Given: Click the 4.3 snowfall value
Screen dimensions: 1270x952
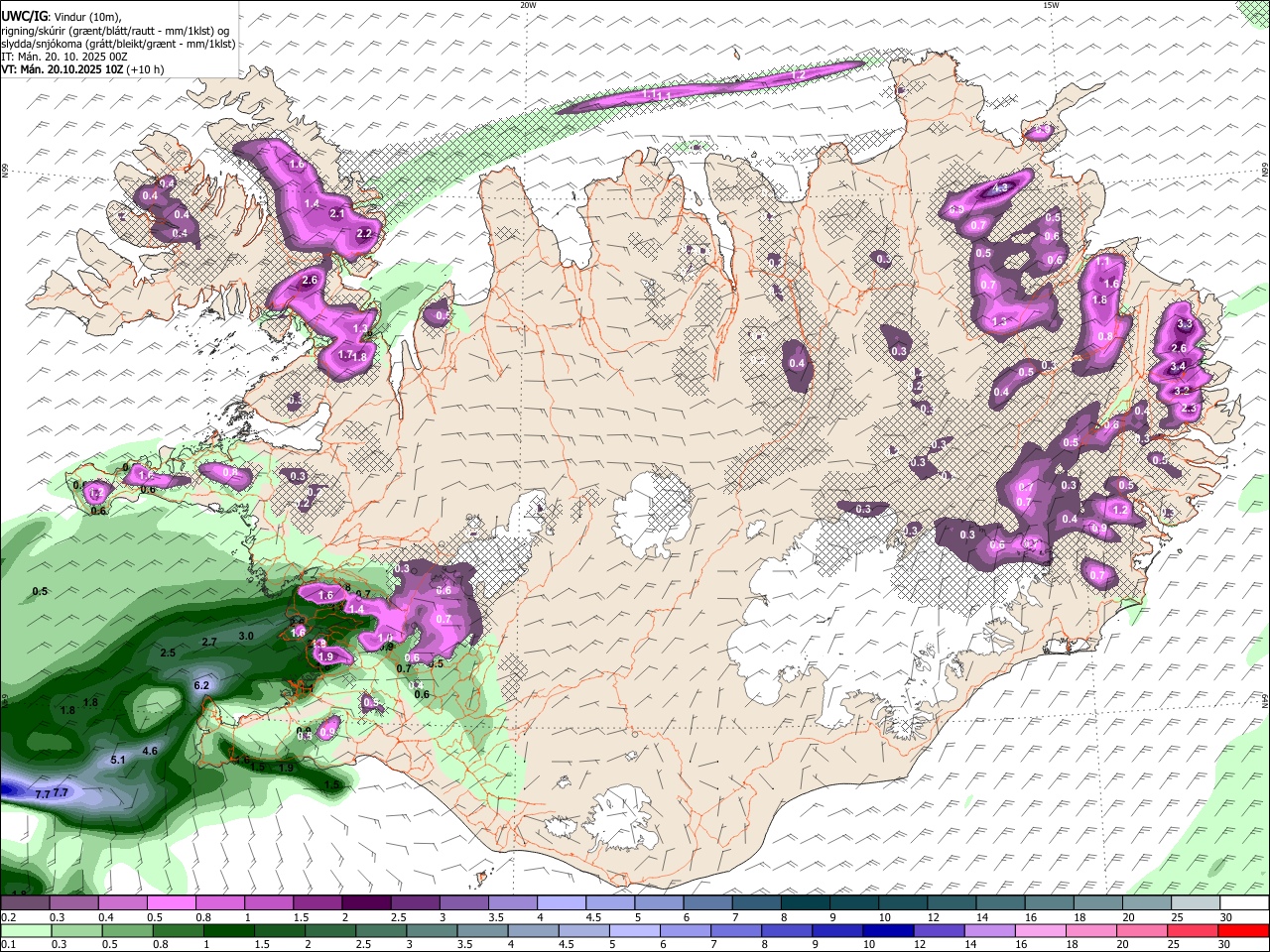Looking at the screenshot, I should coord(1000,187).
